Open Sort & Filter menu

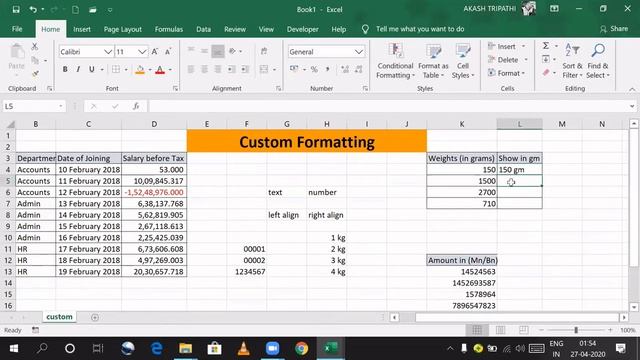[x=572, y=61]
